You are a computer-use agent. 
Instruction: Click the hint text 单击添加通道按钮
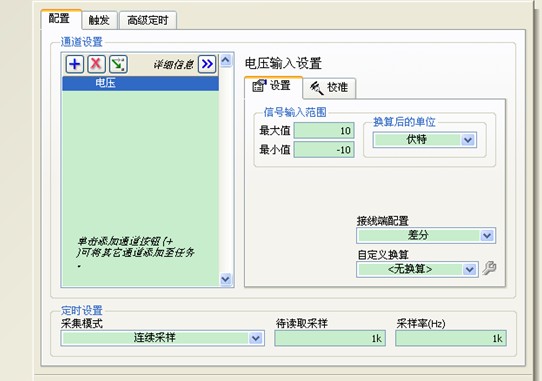[x=136, y=252]
